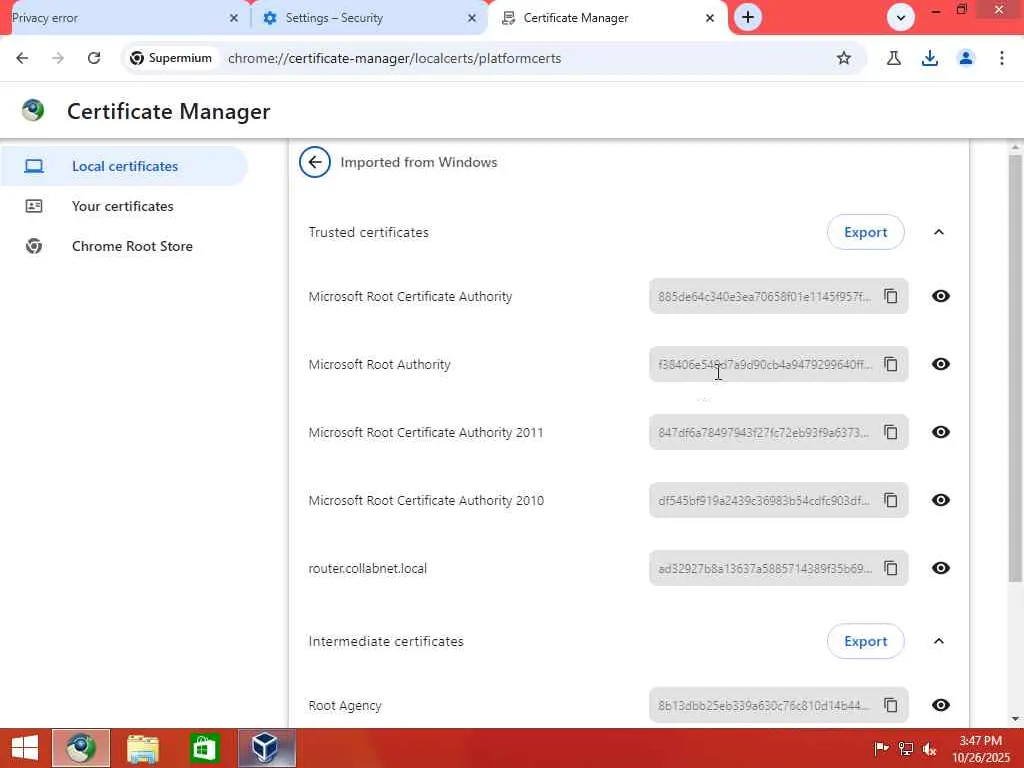Export the Intermediate certificates
This screenshot has width=1024, height=768.
(x=865, y=641)
